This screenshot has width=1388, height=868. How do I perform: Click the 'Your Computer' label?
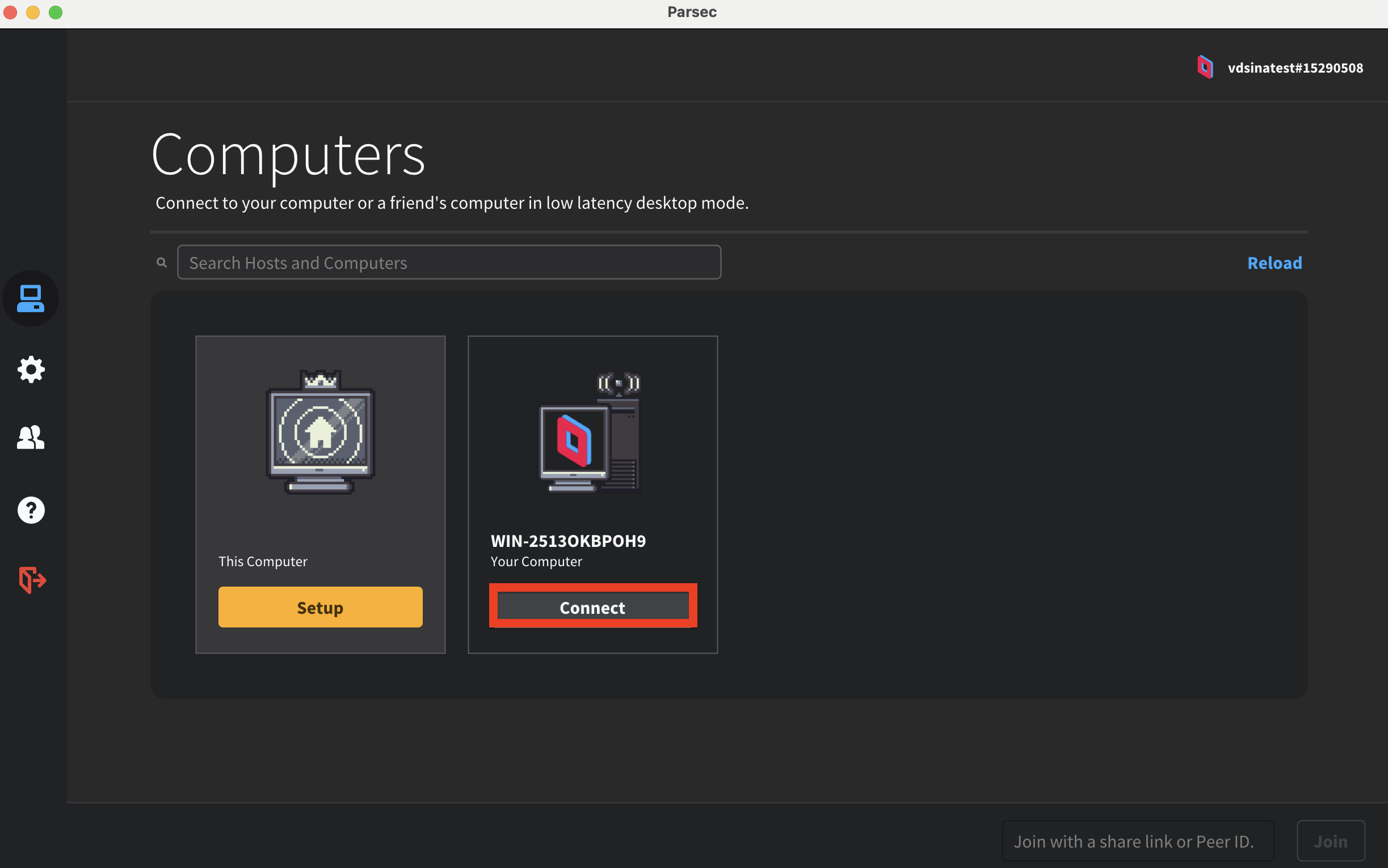click(x=536, y=562)
